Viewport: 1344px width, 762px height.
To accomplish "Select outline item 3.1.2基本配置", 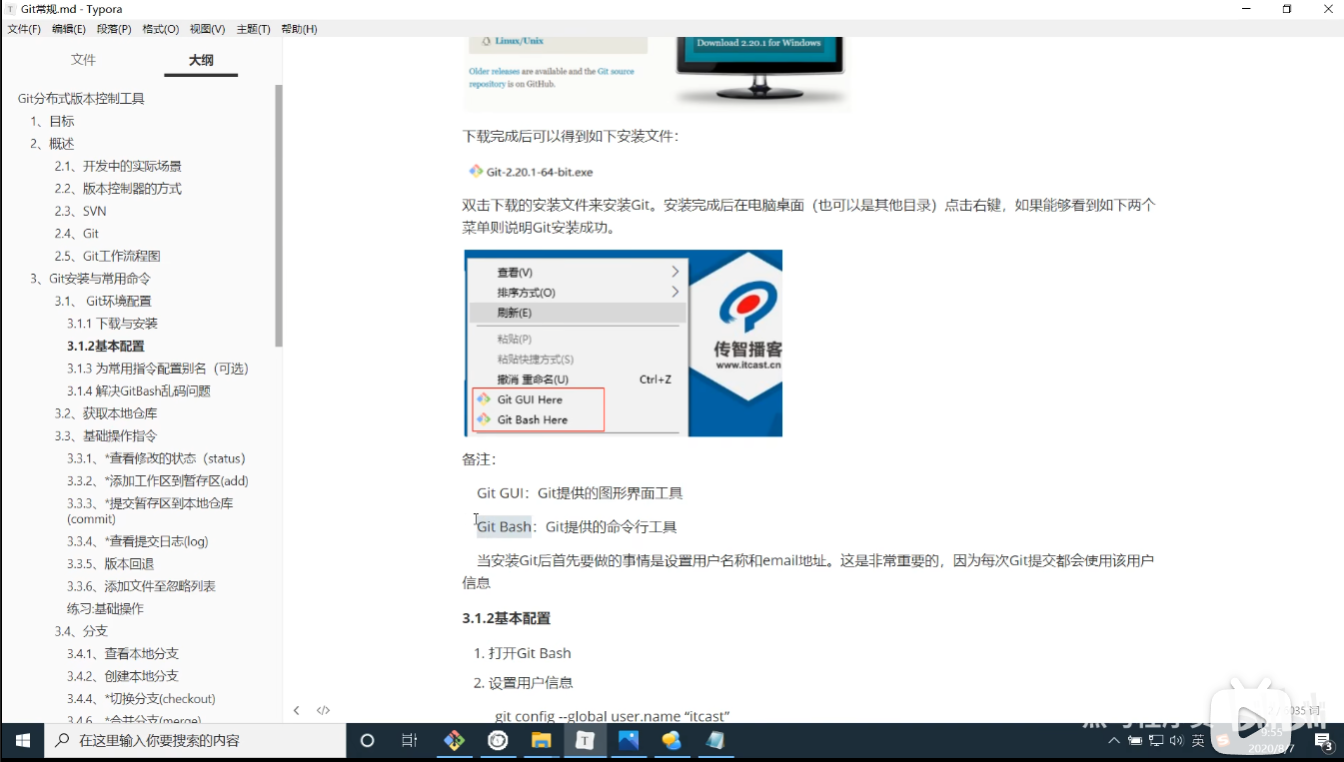I will pyautogui.click(x=105, y=346).
